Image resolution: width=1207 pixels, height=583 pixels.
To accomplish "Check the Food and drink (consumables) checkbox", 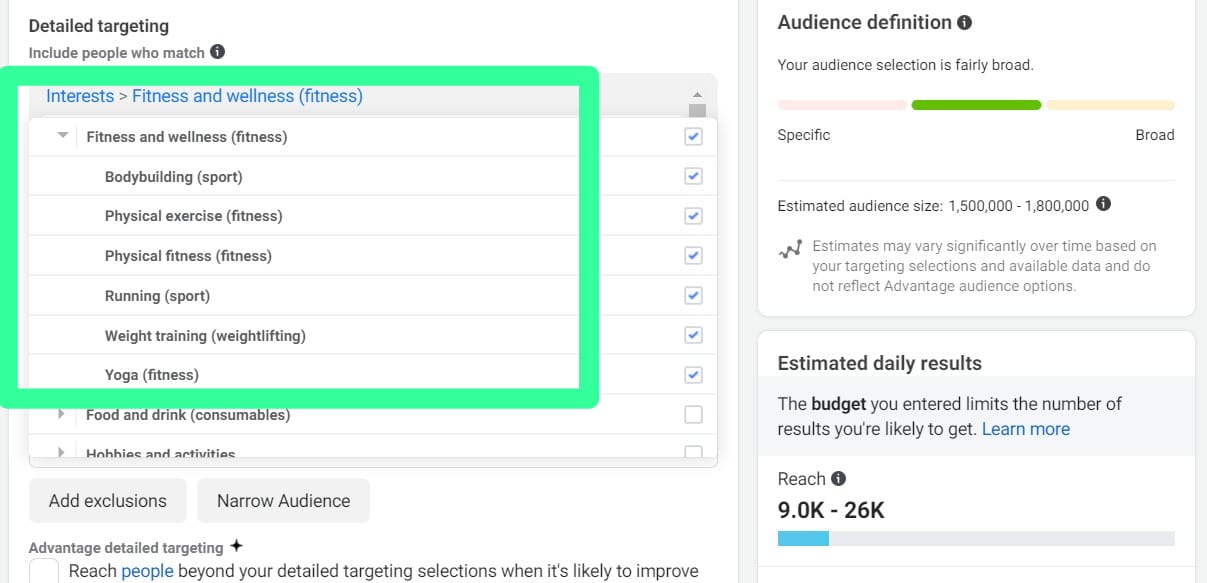I will tap(693, 414).
